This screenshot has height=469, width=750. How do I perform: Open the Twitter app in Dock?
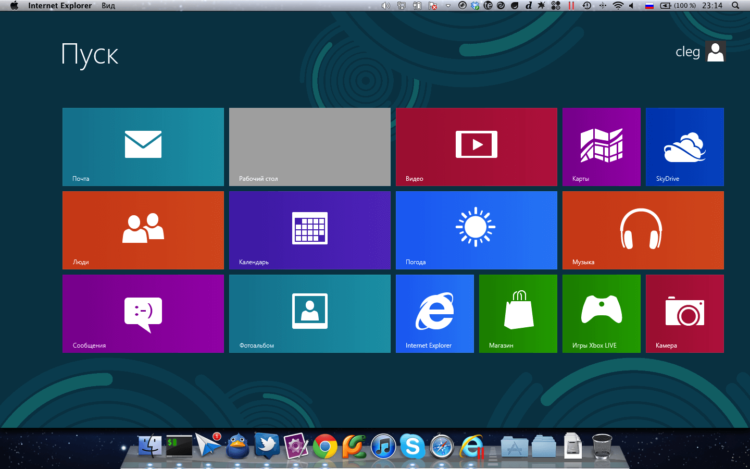coord(266,446)
